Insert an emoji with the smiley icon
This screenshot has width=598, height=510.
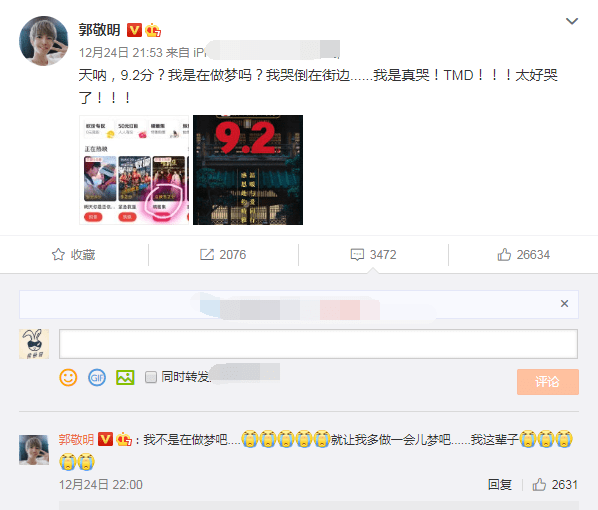point(68,378)
